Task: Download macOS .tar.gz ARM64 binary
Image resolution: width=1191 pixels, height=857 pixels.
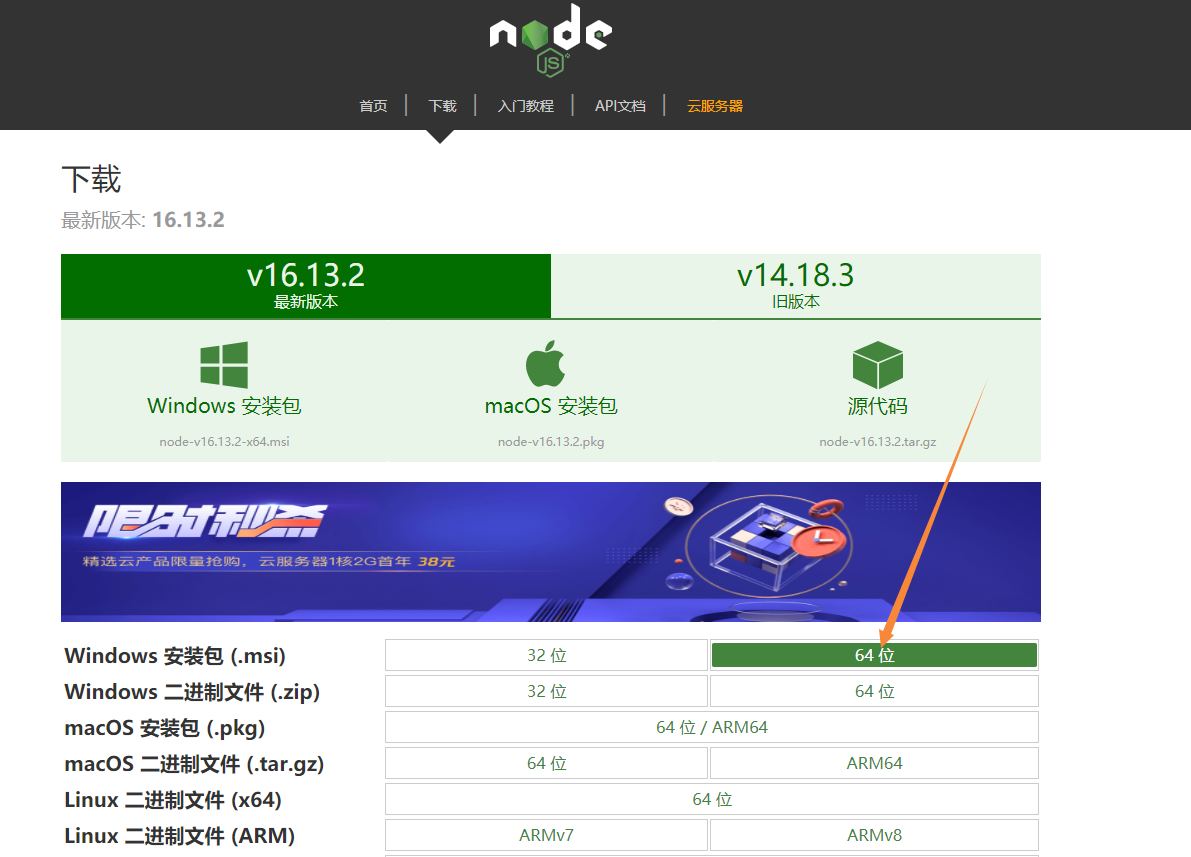Action: (x=874, y=764)
